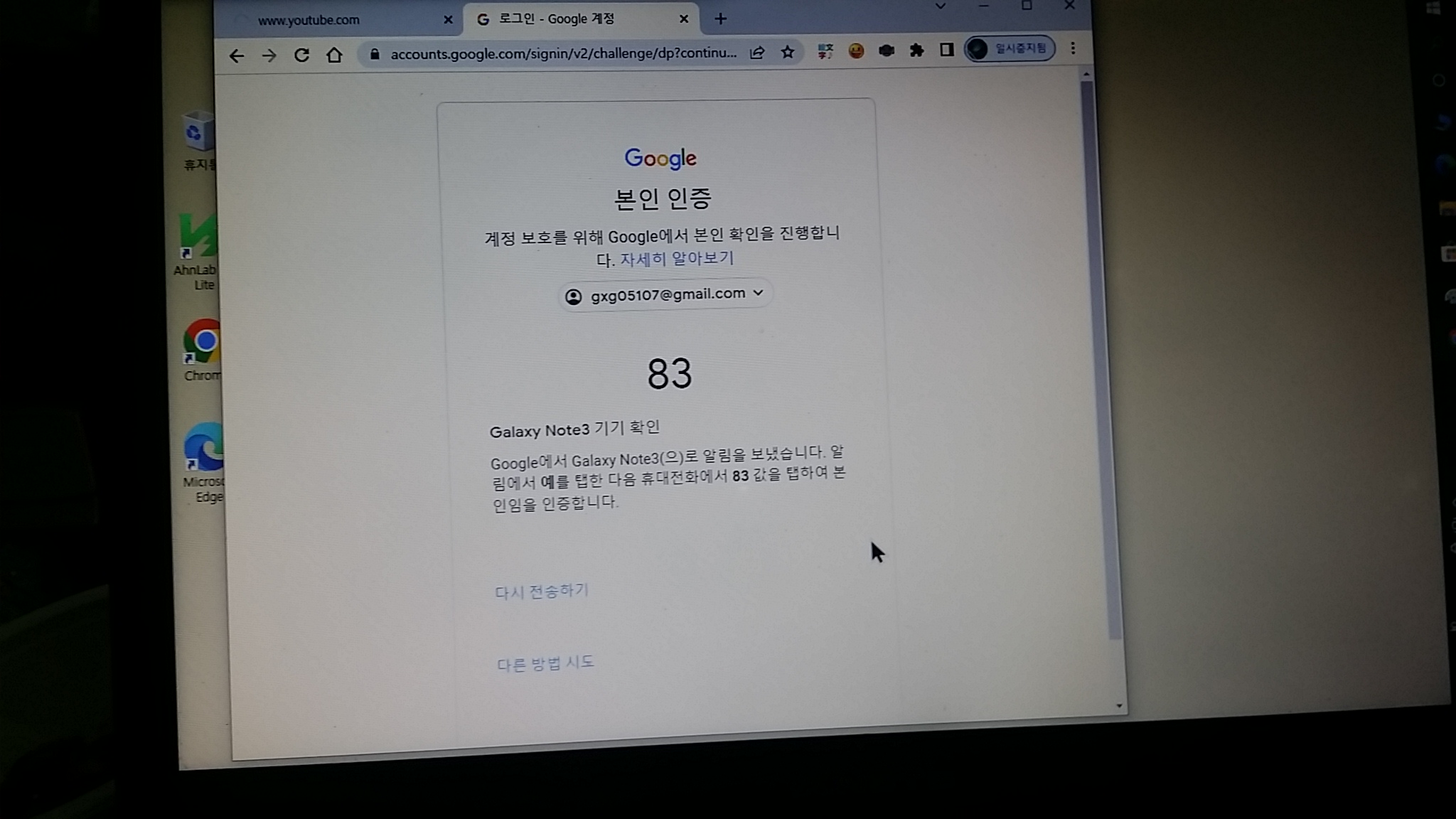
Task: Click the 본인 인증 heading
Action: 663,198
